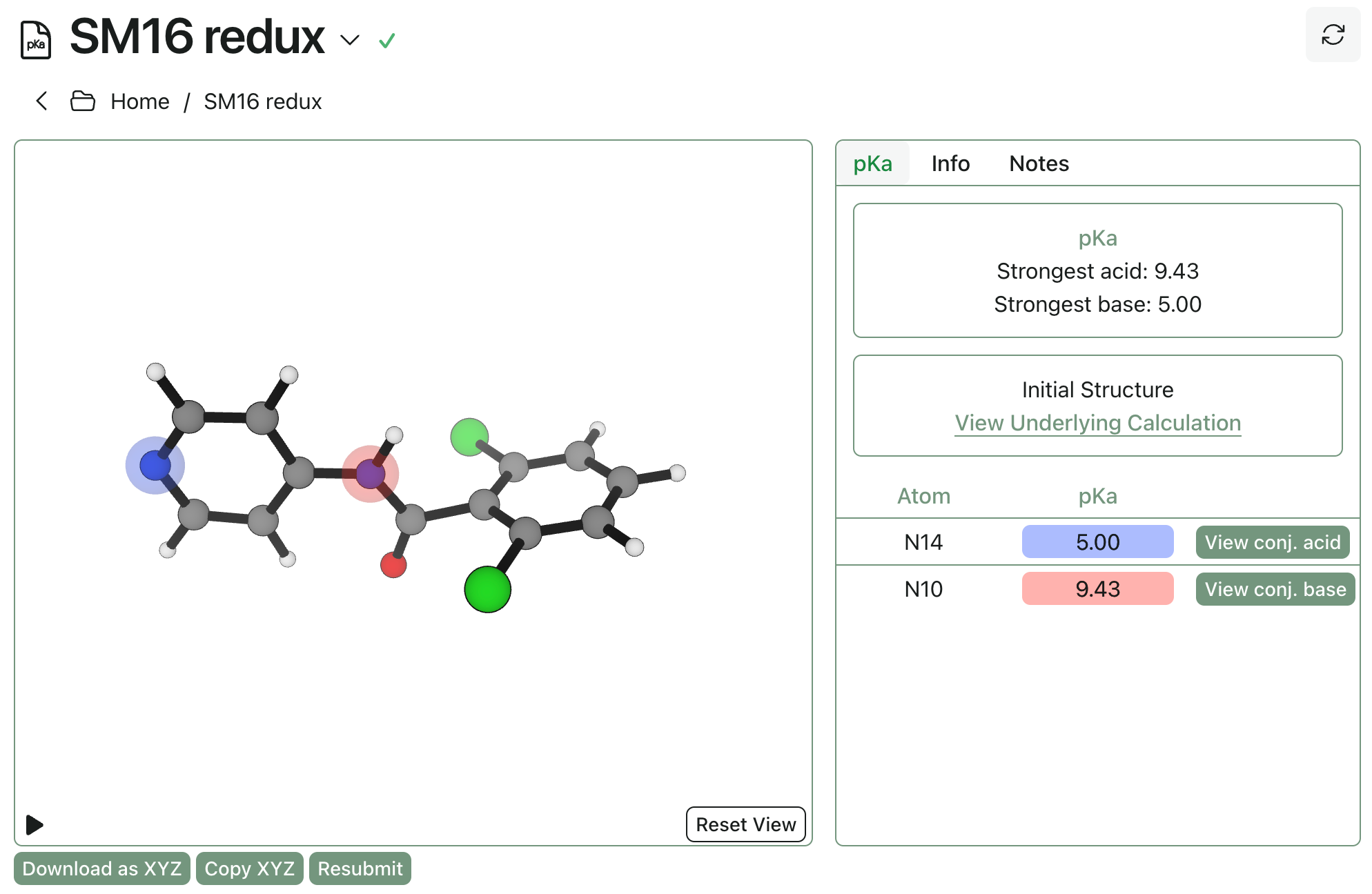The height and width of the screenshot is (894, 1372).
Task: Open Home in the breadcrumb
Action: (140, 101)
